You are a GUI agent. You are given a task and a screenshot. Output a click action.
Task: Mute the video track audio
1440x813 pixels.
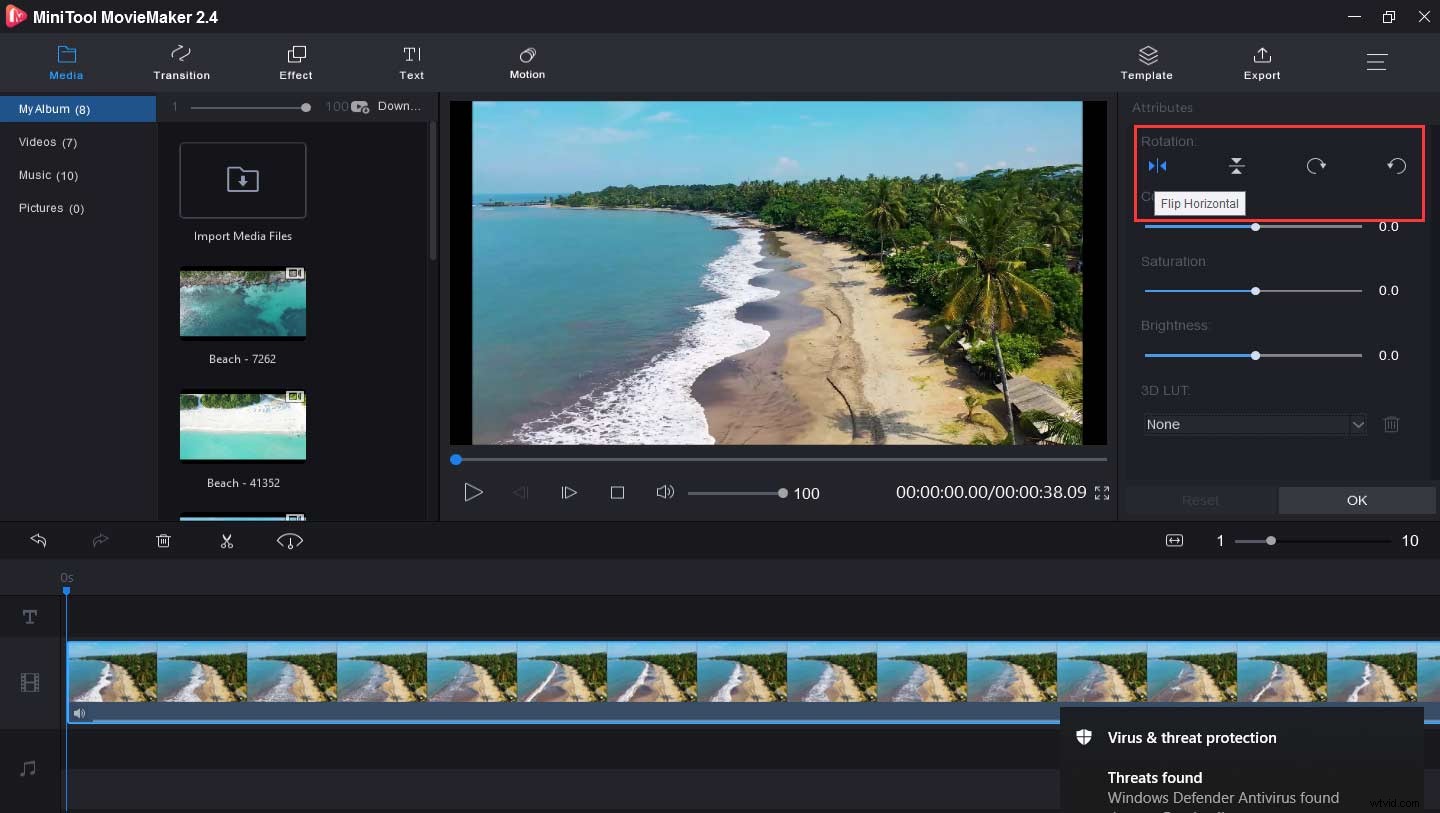79,713
